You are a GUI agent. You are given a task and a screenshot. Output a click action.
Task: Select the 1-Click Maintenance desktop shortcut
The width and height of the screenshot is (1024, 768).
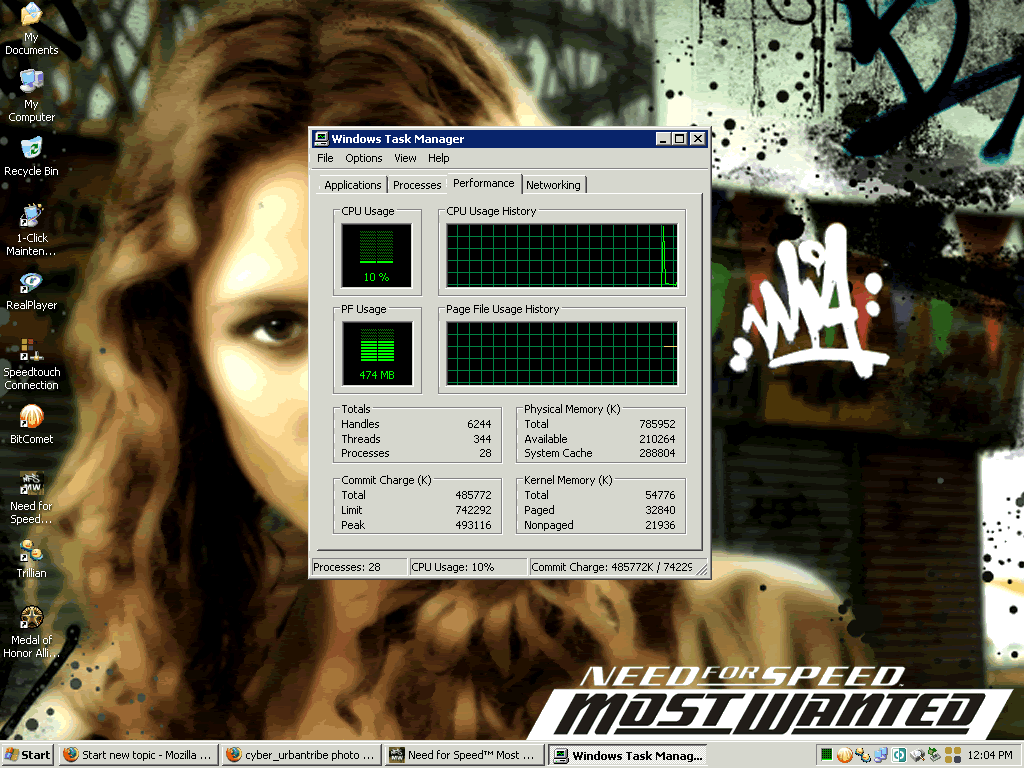point(31,230)
